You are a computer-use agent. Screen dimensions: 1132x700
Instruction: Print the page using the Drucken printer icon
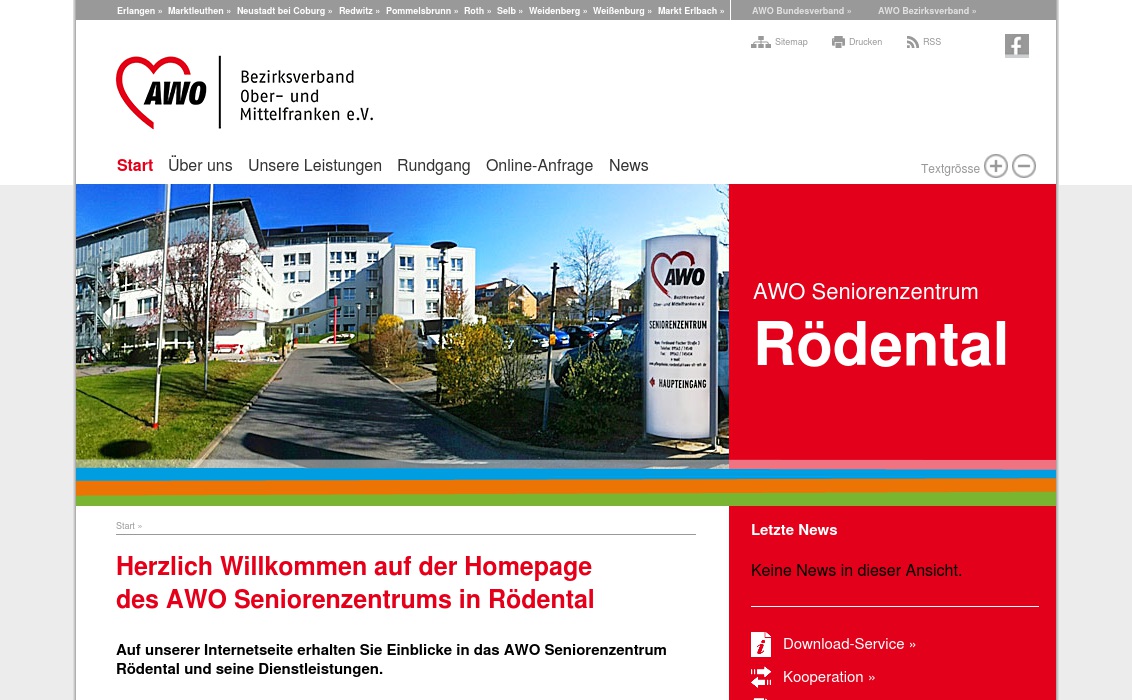click(839, 42)
